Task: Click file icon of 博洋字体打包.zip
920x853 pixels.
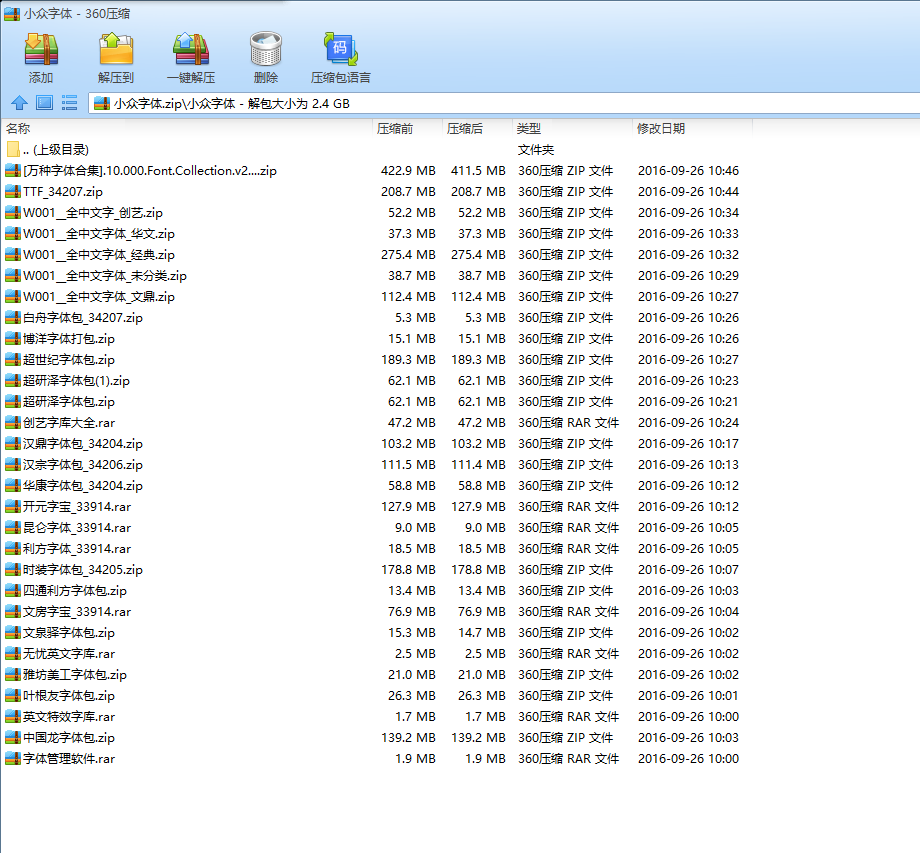Action: (13, 339)
